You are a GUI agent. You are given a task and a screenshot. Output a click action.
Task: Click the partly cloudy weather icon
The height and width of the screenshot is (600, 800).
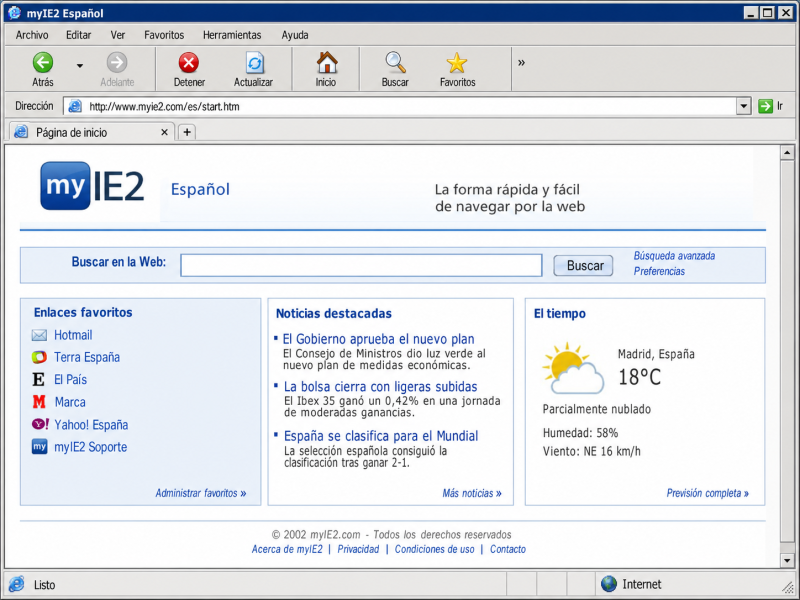pos(573,368)
